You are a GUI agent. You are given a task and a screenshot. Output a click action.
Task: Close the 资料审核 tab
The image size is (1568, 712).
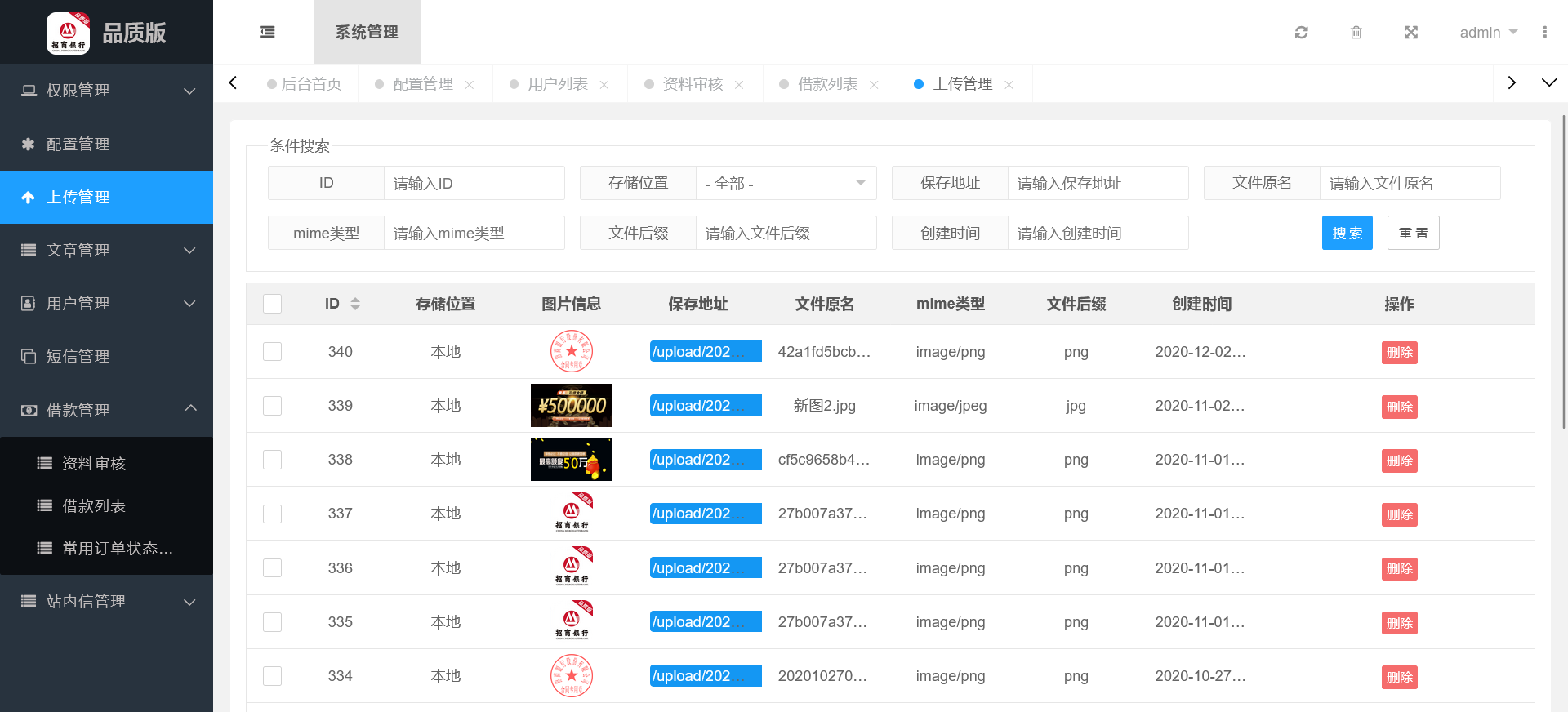pyautogui.click(x=739, y=85)
